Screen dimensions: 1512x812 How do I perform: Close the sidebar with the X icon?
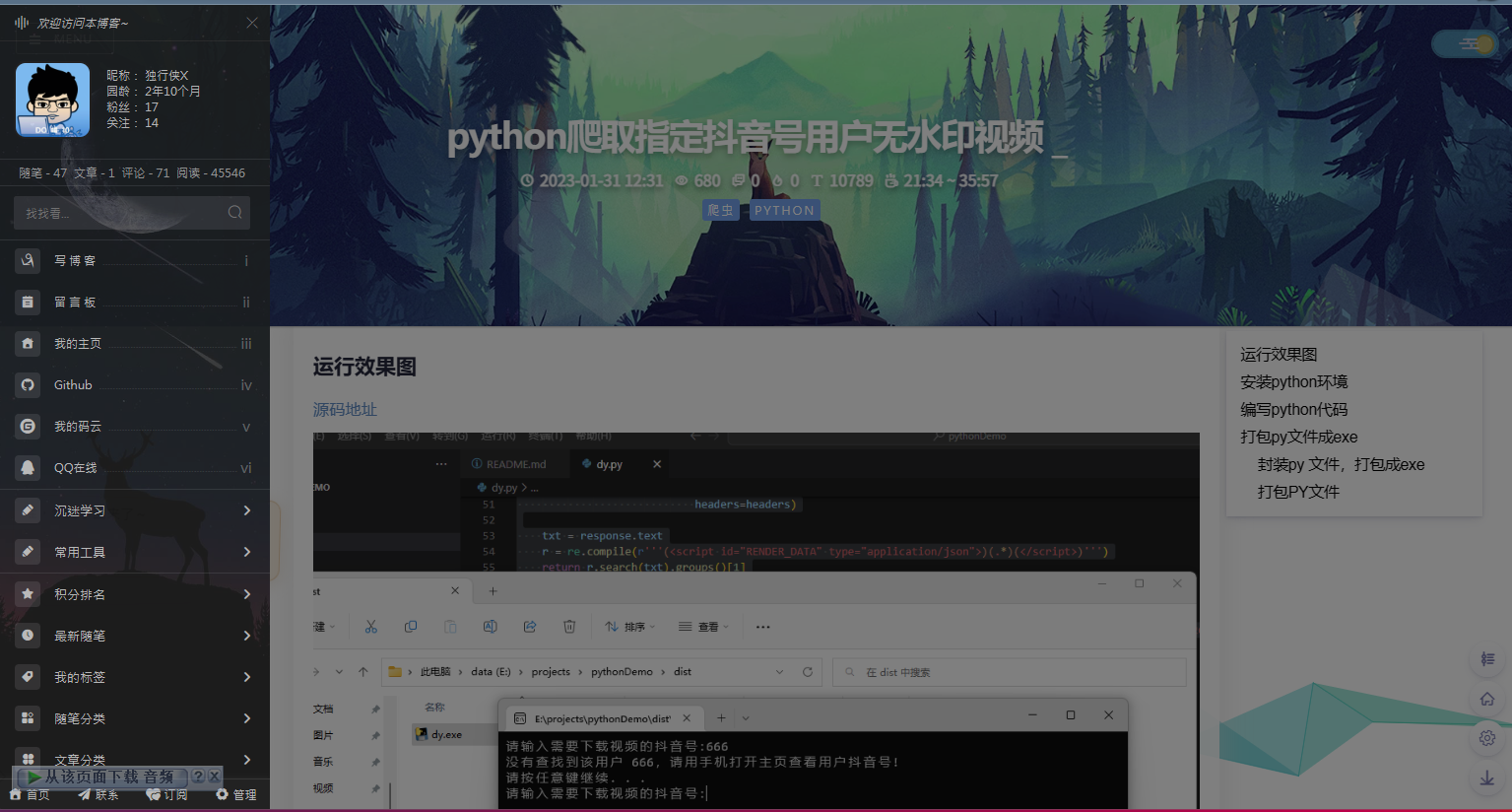(252, 22)
